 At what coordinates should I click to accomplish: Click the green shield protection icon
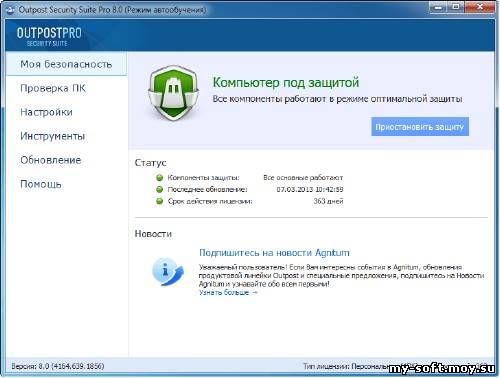pos(173,93)
